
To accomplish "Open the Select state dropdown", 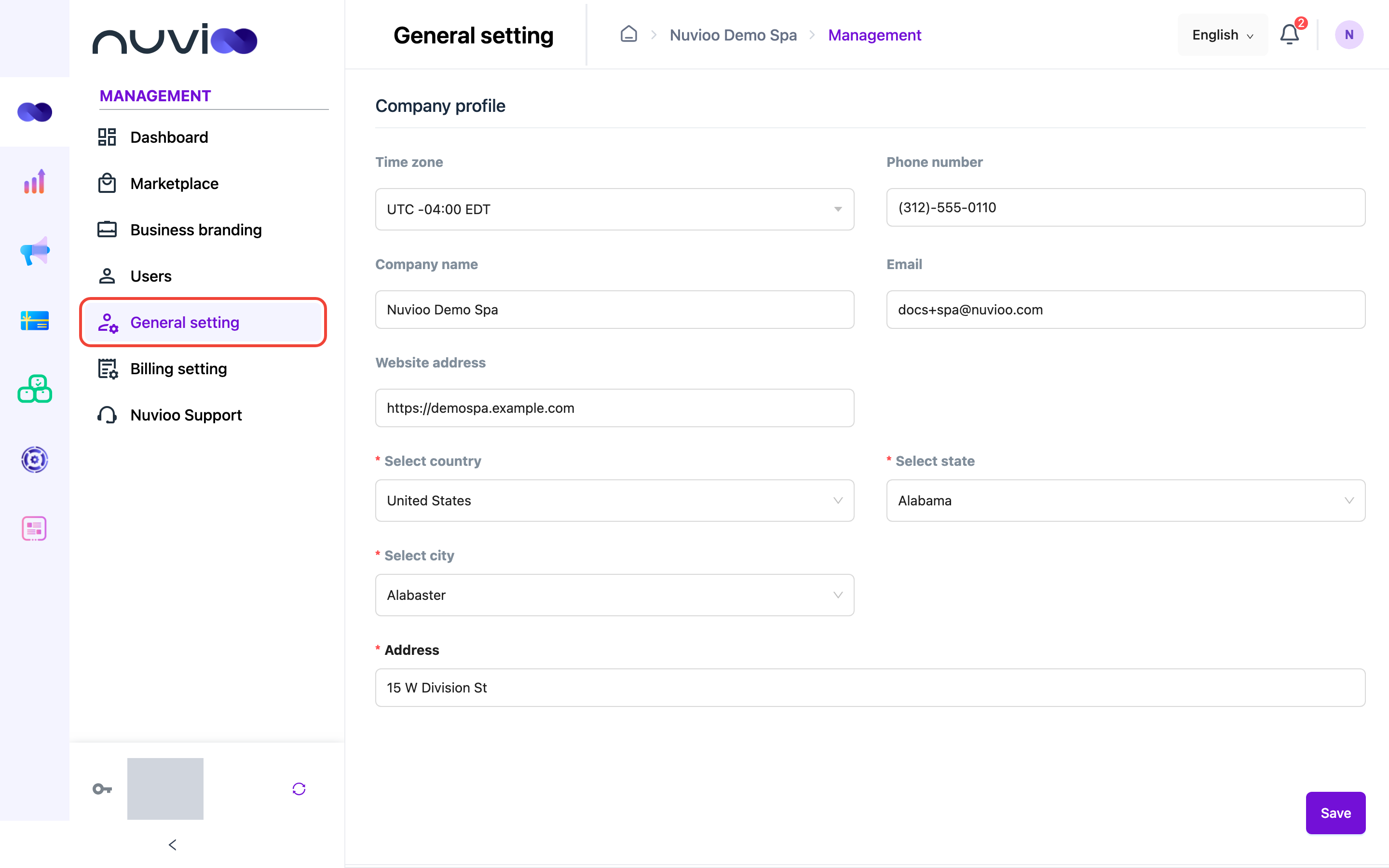I will tap(1126, 501).
